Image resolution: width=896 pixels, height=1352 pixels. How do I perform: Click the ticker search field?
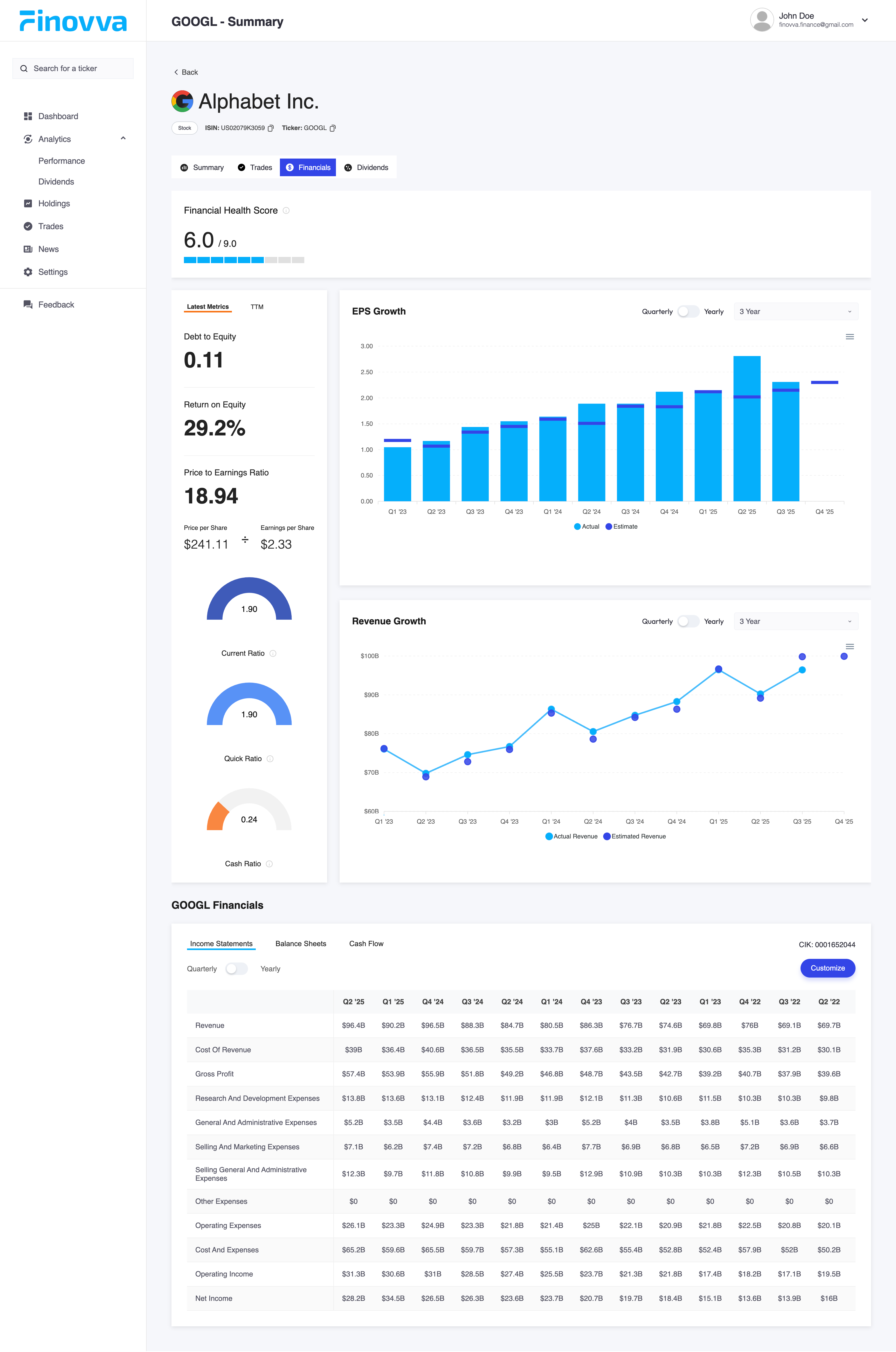tap(73, 69)
